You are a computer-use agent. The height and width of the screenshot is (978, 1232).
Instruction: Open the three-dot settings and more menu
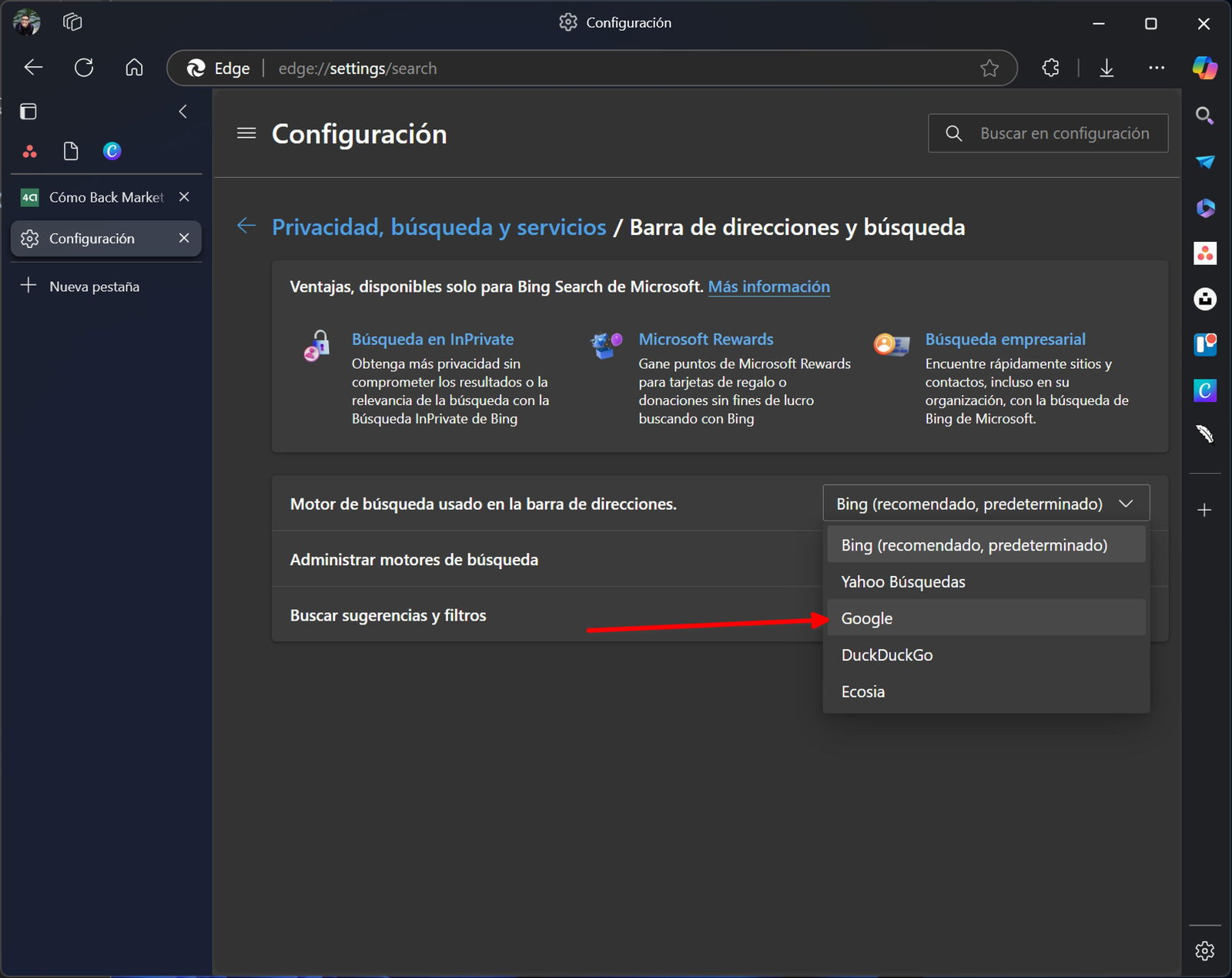[1157, 68]
